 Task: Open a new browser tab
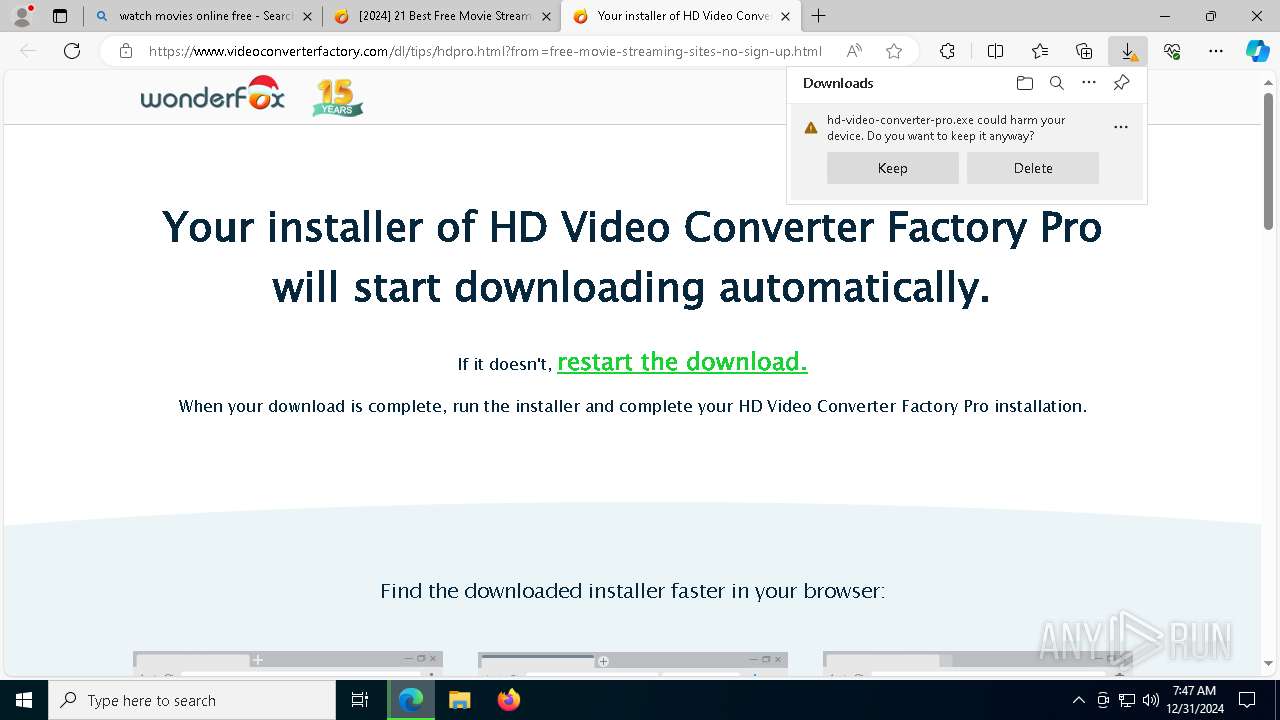pyautogui.click(x=818, y=16)
